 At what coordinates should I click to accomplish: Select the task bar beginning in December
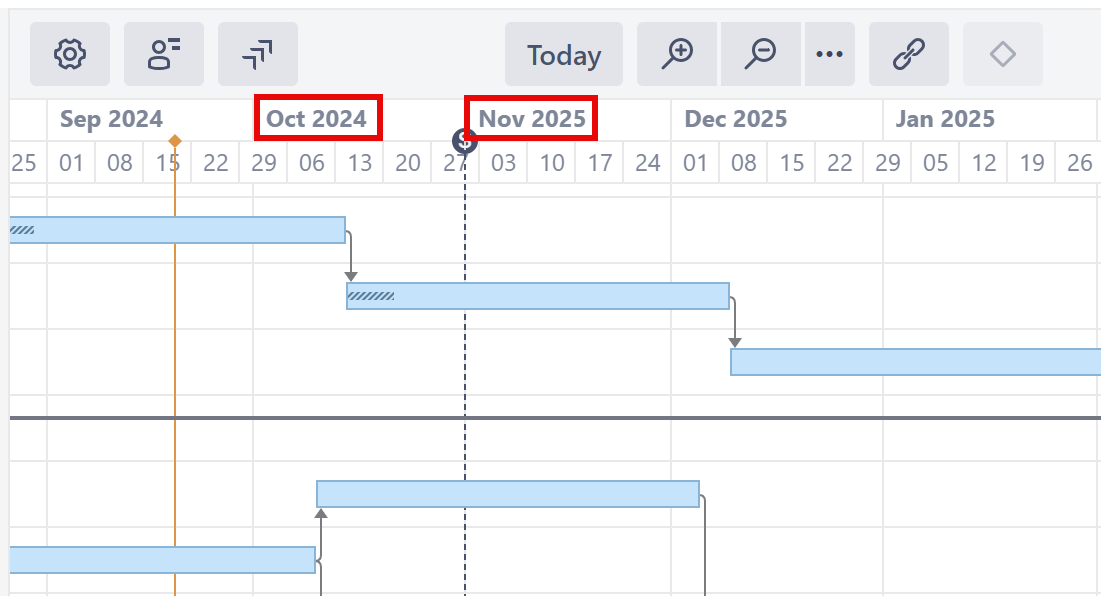click(x=900, y=362)
